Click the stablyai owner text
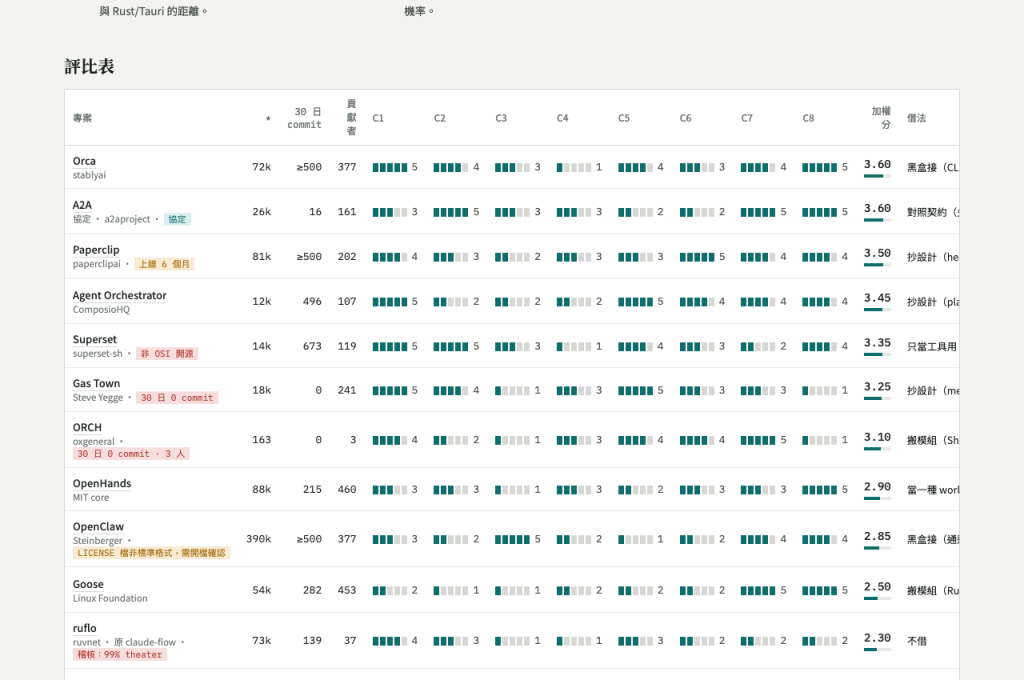1024x680 pixels. click(x=89, y=175)
